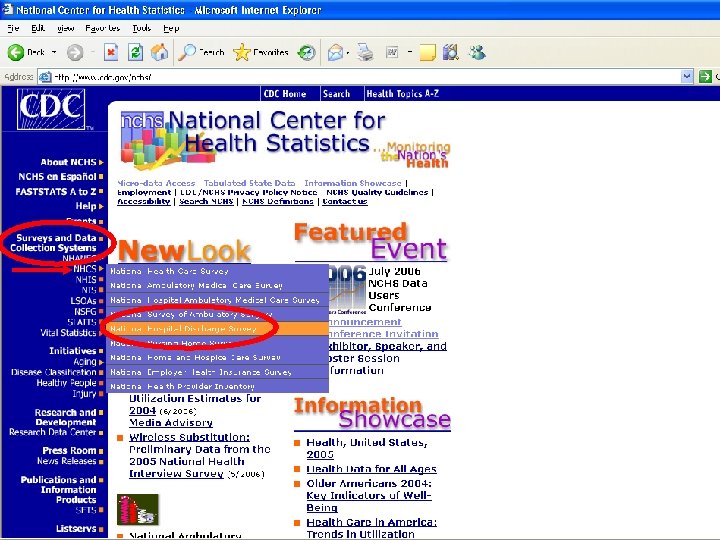Open the Back button history dropdown arrow
This screenshot has height=540, width=720.
tap(54, 52)
